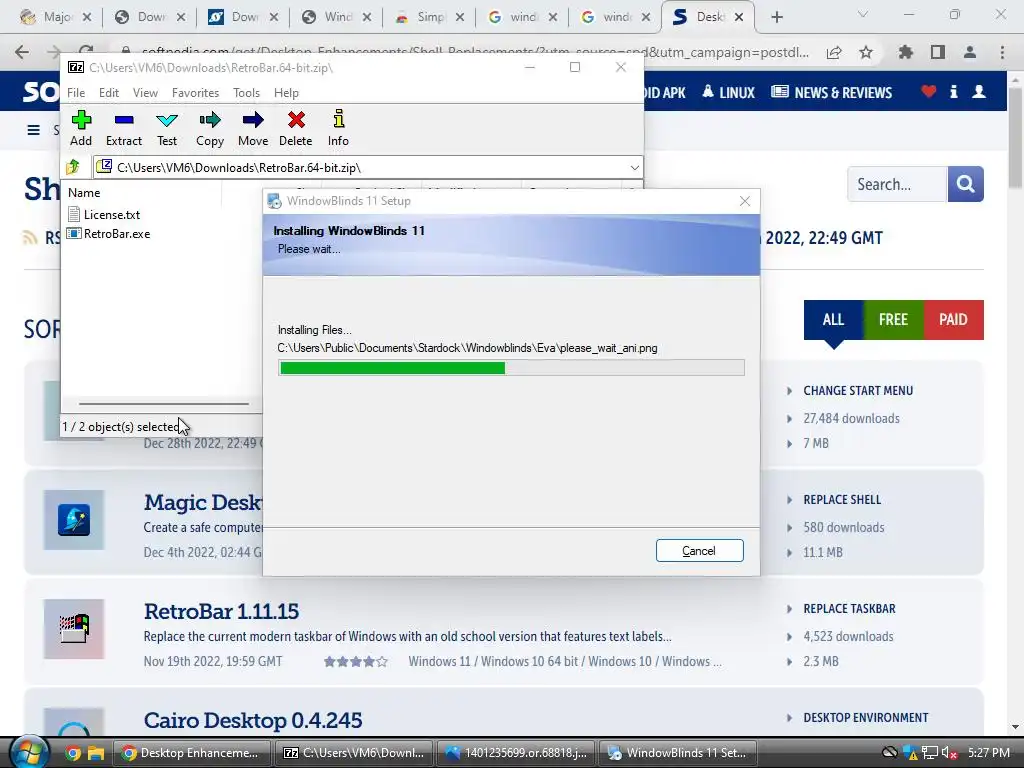Switch to the 7-Zip taskbar button

click(354, 753)
